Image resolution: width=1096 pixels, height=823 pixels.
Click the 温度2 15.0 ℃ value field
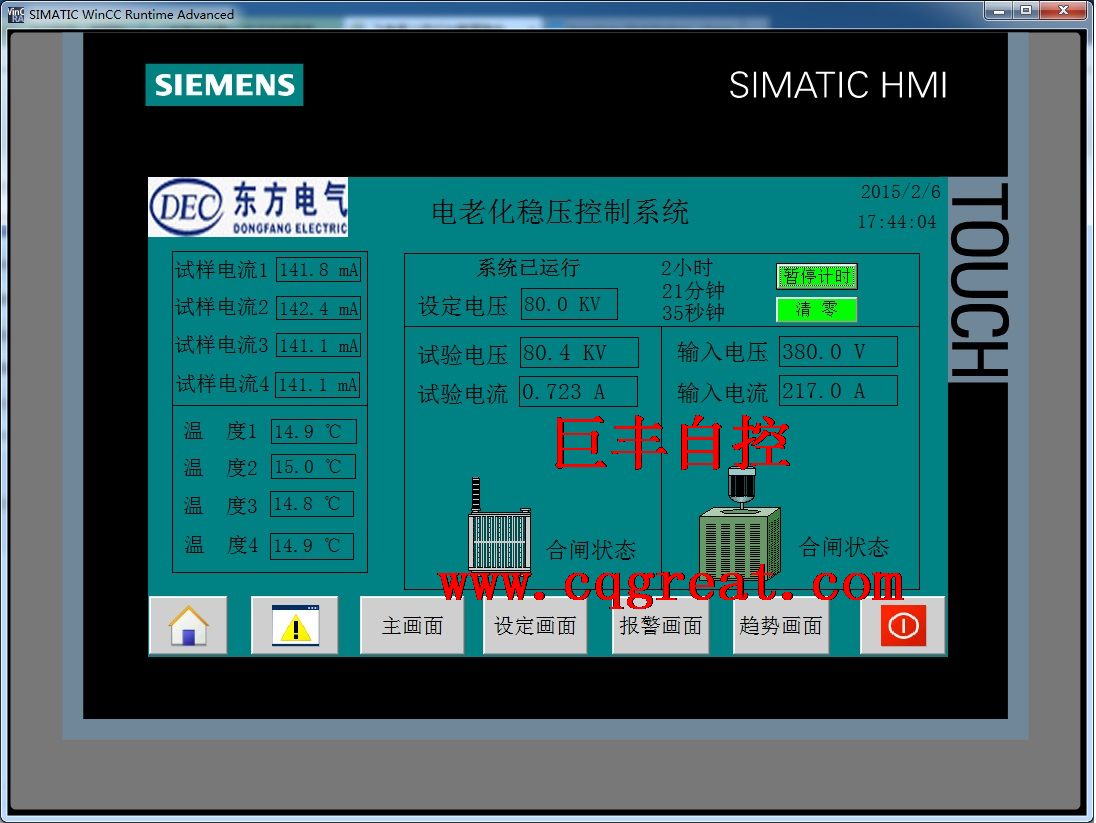[x=313, y=467]
